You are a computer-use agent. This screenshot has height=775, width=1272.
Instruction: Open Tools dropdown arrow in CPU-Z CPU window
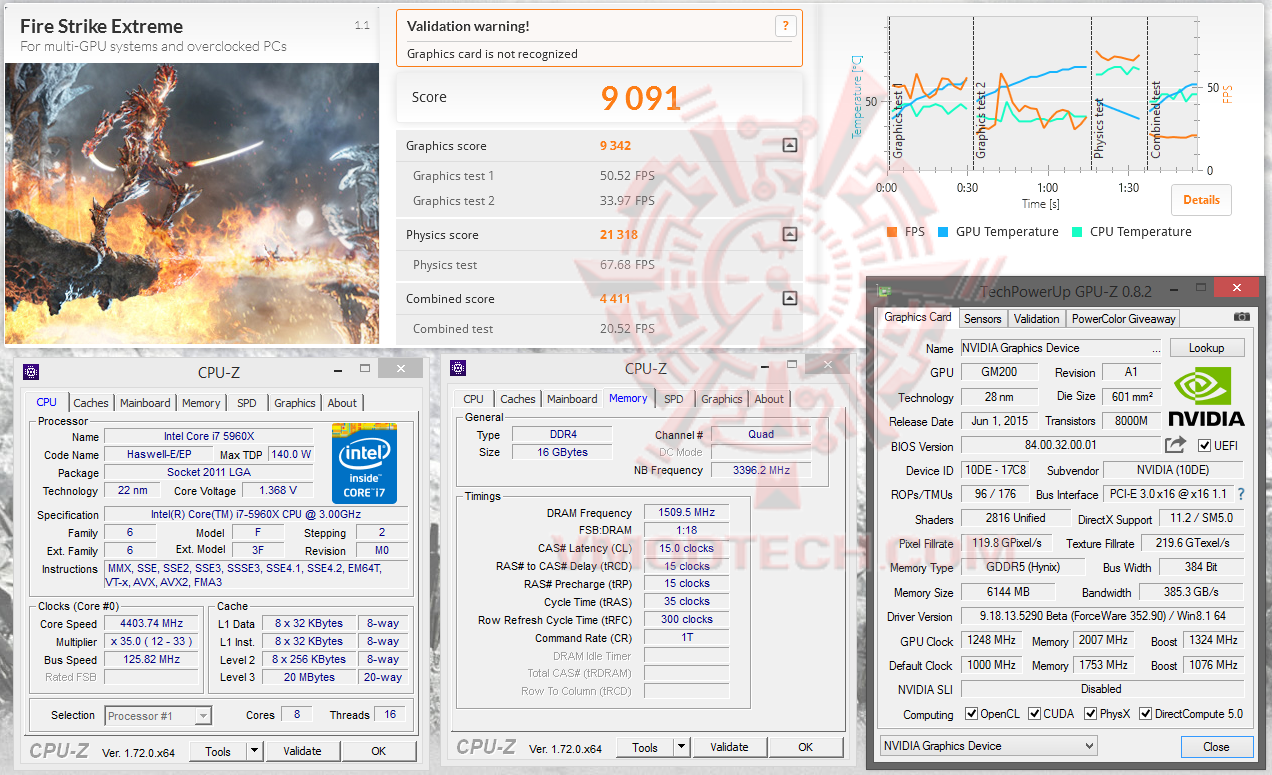click(254, 751)
